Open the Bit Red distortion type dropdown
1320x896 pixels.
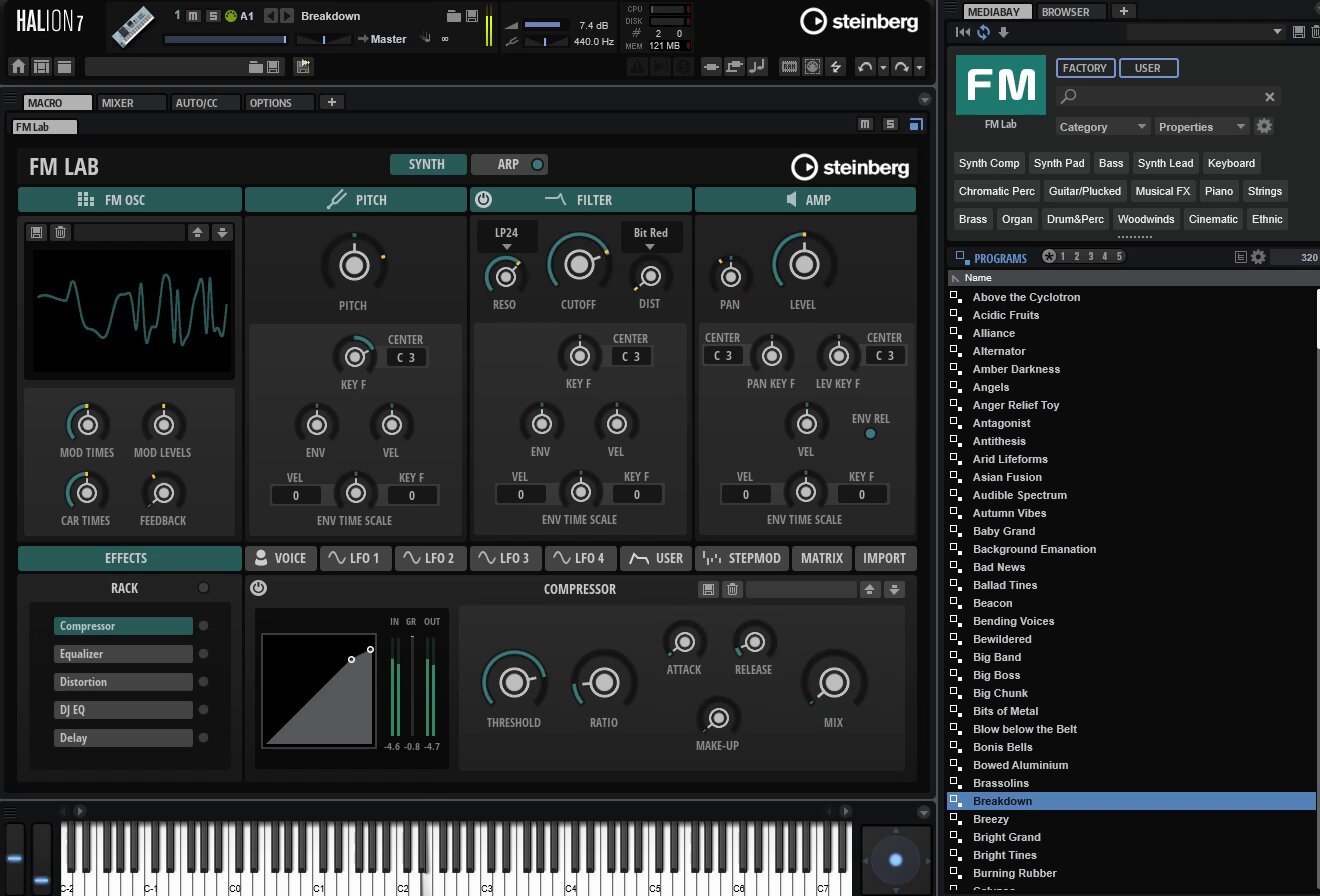point(651,237)
